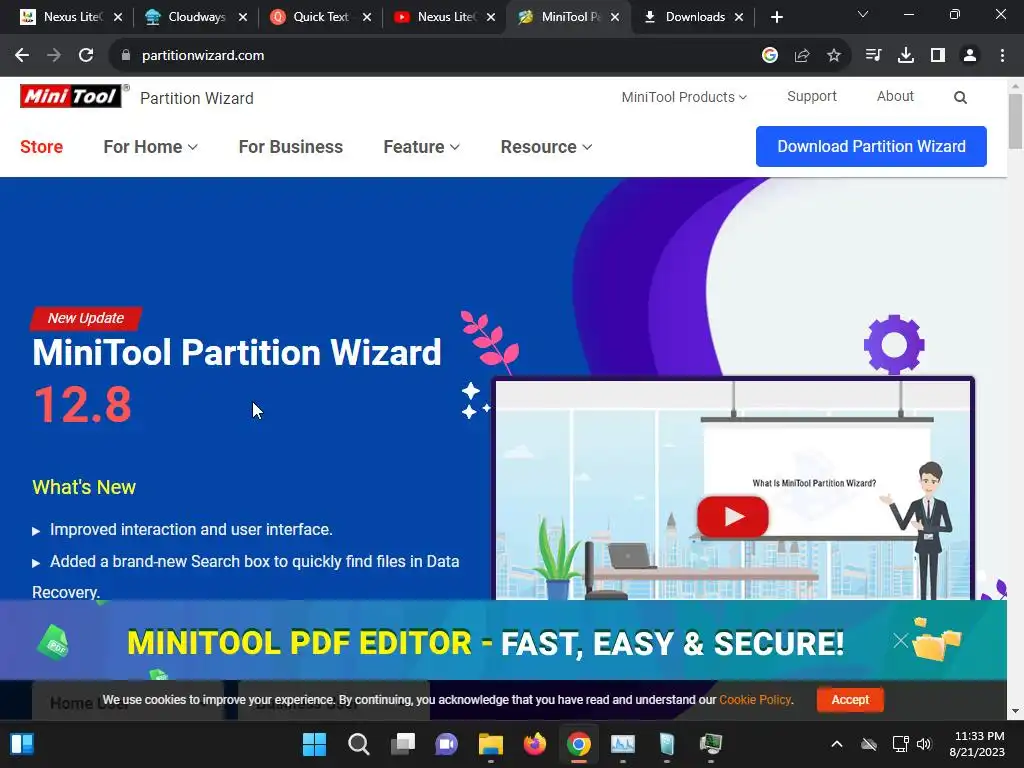Switch to the first Nexus LiteOS tab
Image resolution: width=1024 pixels, height=768 pixels.
[63, 17]
